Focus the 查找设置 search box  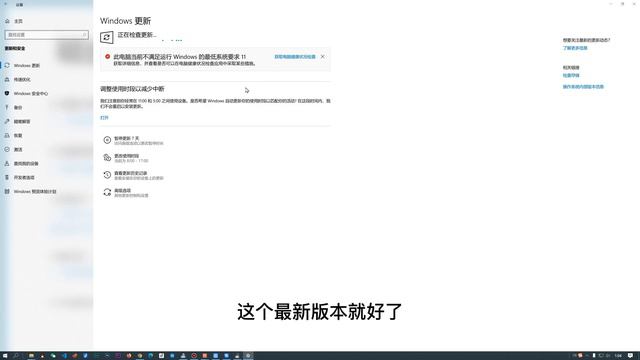point(47,35)
